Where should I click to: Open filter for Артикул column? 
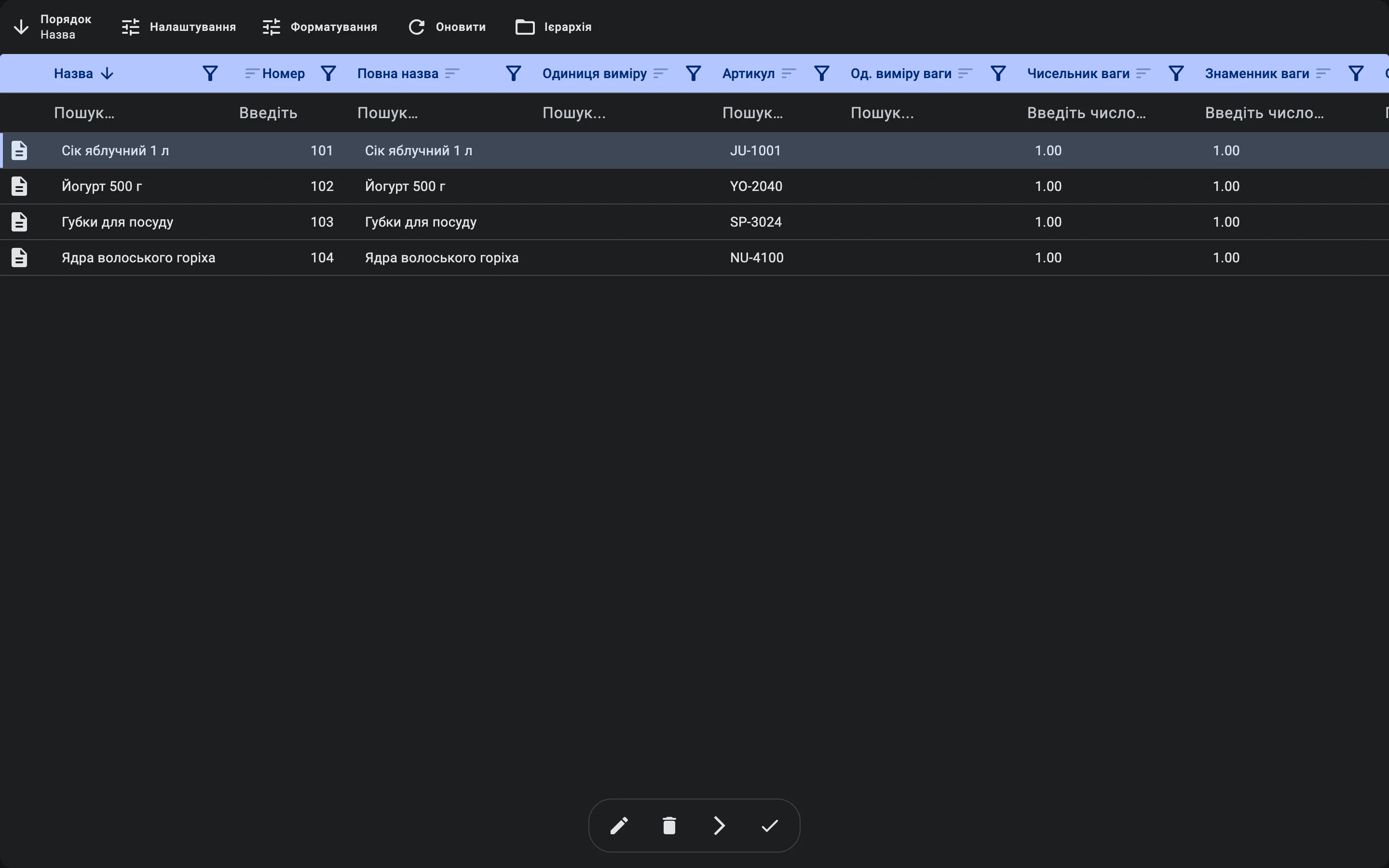point(822,73)
